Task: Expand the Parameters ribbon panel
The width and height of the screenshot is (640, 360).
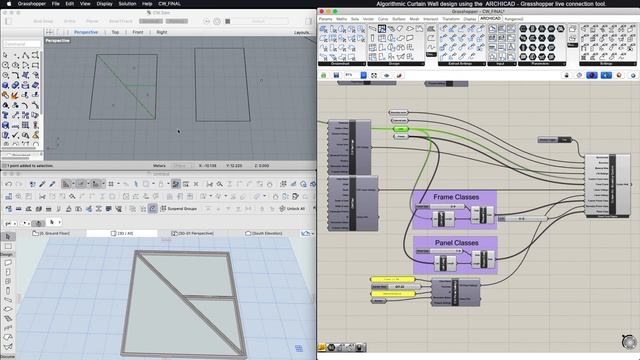Action: 542,64
